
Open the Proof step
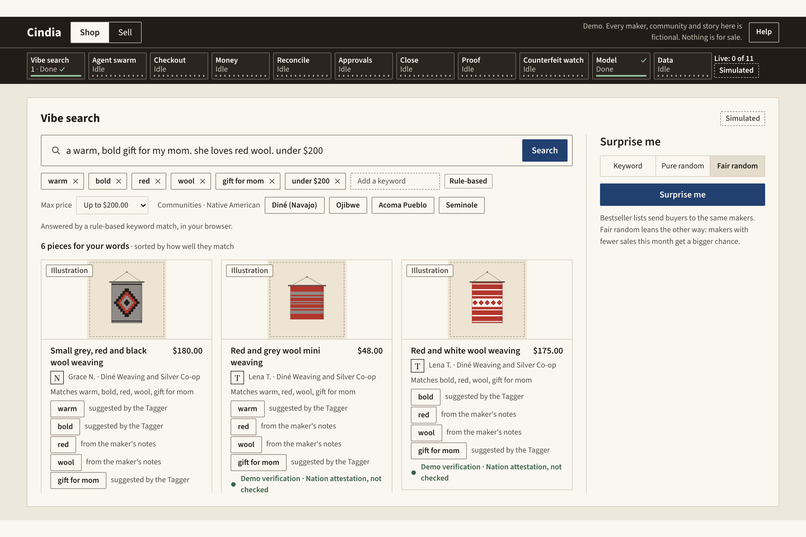487,65
